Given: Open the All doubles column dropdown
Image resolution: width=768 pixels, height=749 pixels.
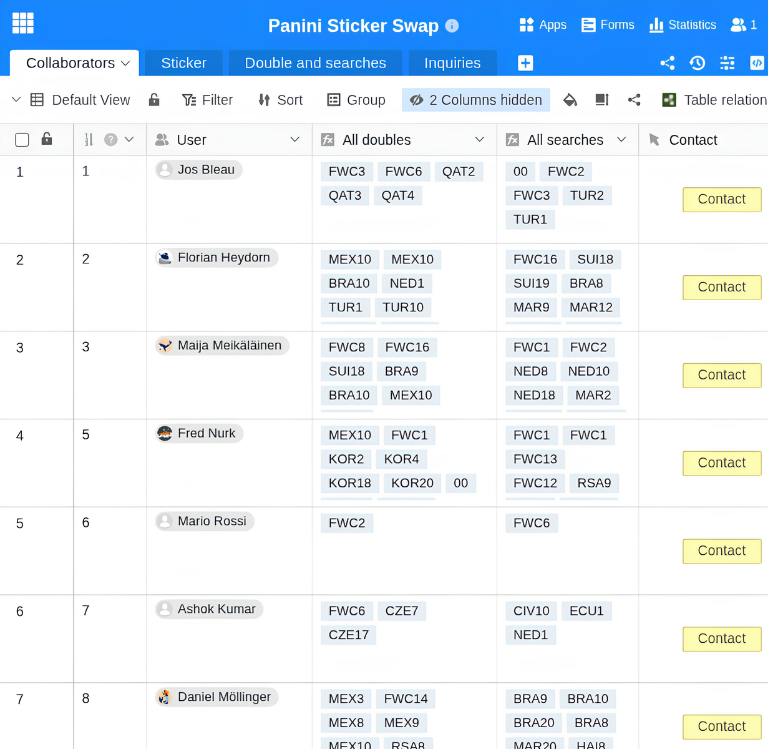Looking at the screenshot, I should [x=480, y=140].
